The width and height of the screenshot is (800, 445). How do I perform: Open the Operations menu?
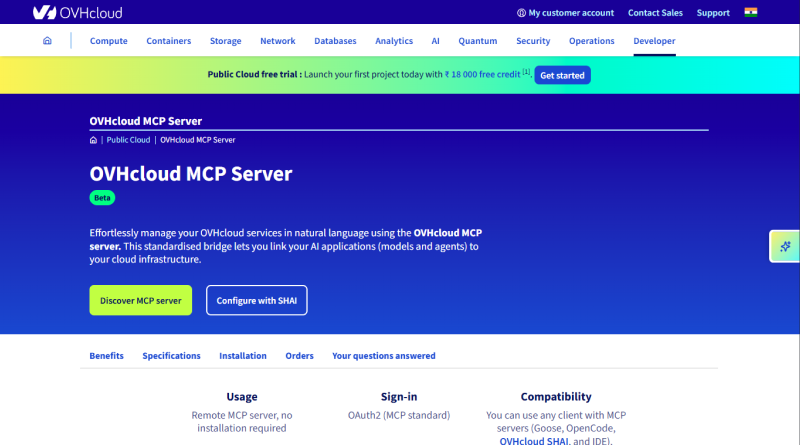pyautogui.click(x=591, y=41)
